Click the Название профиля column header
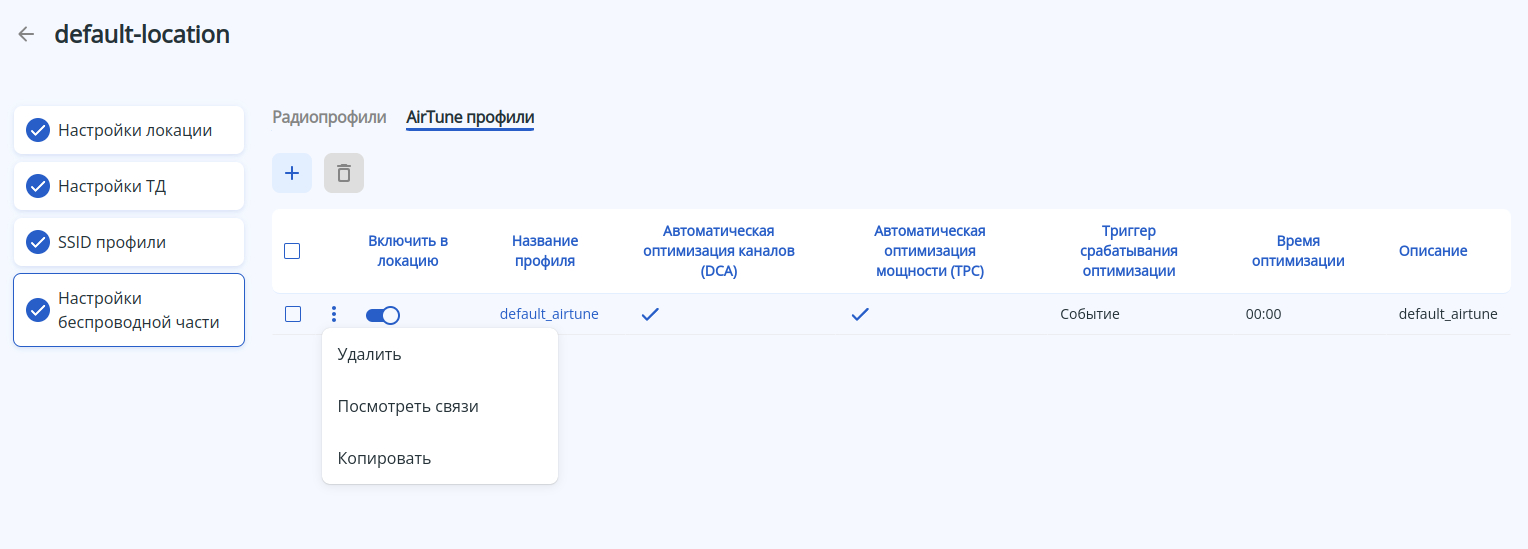The width and height of the screenshot is (1528, 549). pos(545,251)
